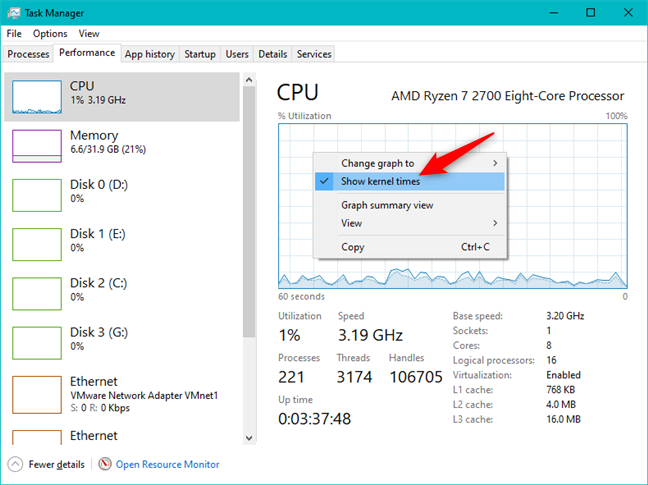Maximize the Task Manager window
Viewport: 648px width, 485px height.
pyautogui.click(x=591, y=13)
